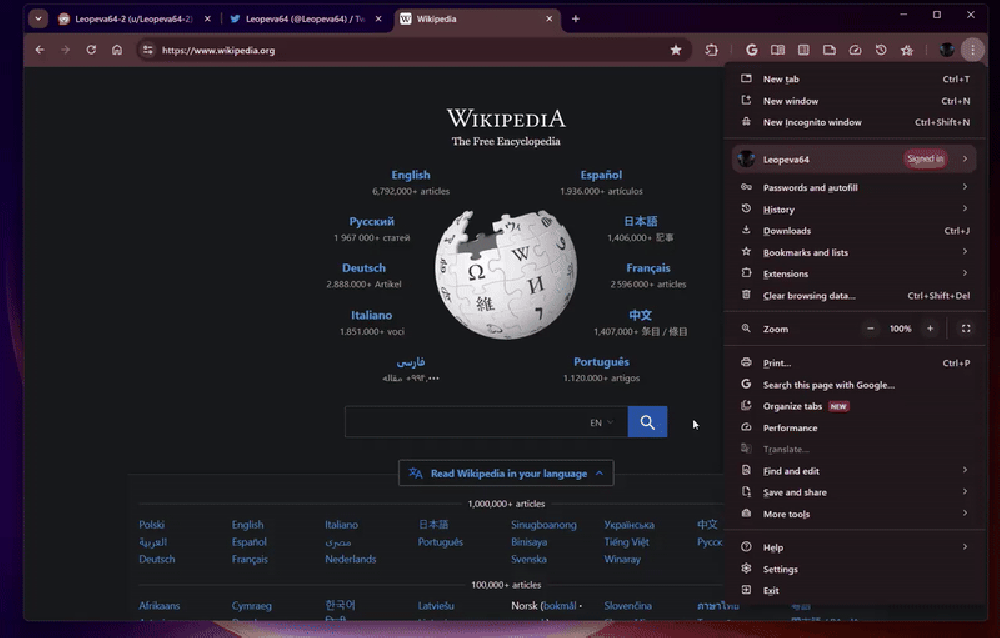Go to home page via house icon
The width and height of the screenshot is (1000, 638).
click(117, 50)
